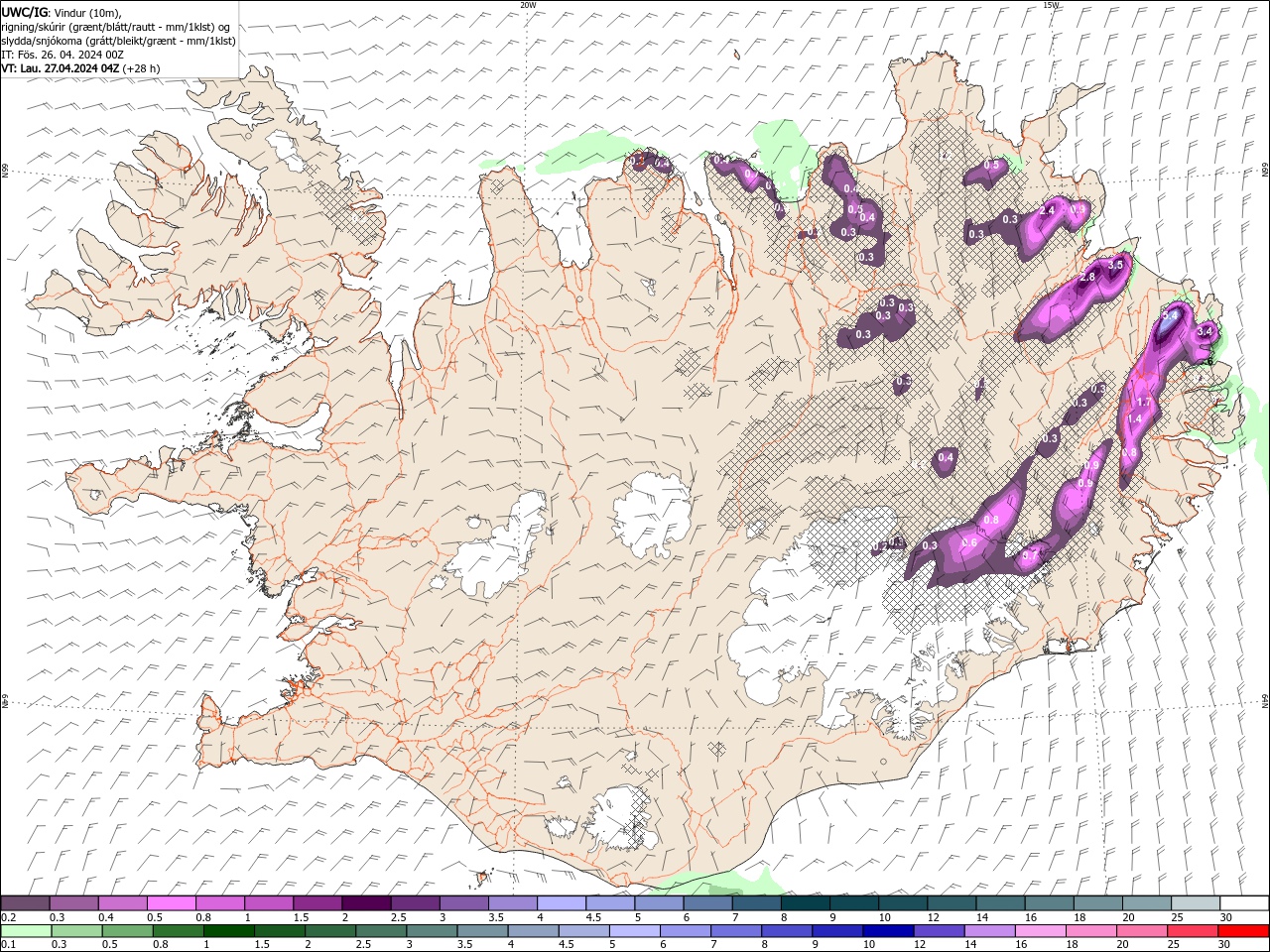Viewport: 1270px width, 952px height.
Task: Click the pale green 0.1–0.3 rain legend swatch
Action: point(26,931)
